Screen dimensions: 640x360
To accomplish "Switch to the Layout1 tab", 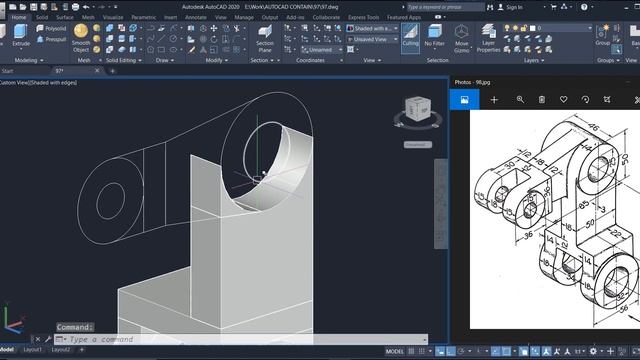I will point(32,350).
